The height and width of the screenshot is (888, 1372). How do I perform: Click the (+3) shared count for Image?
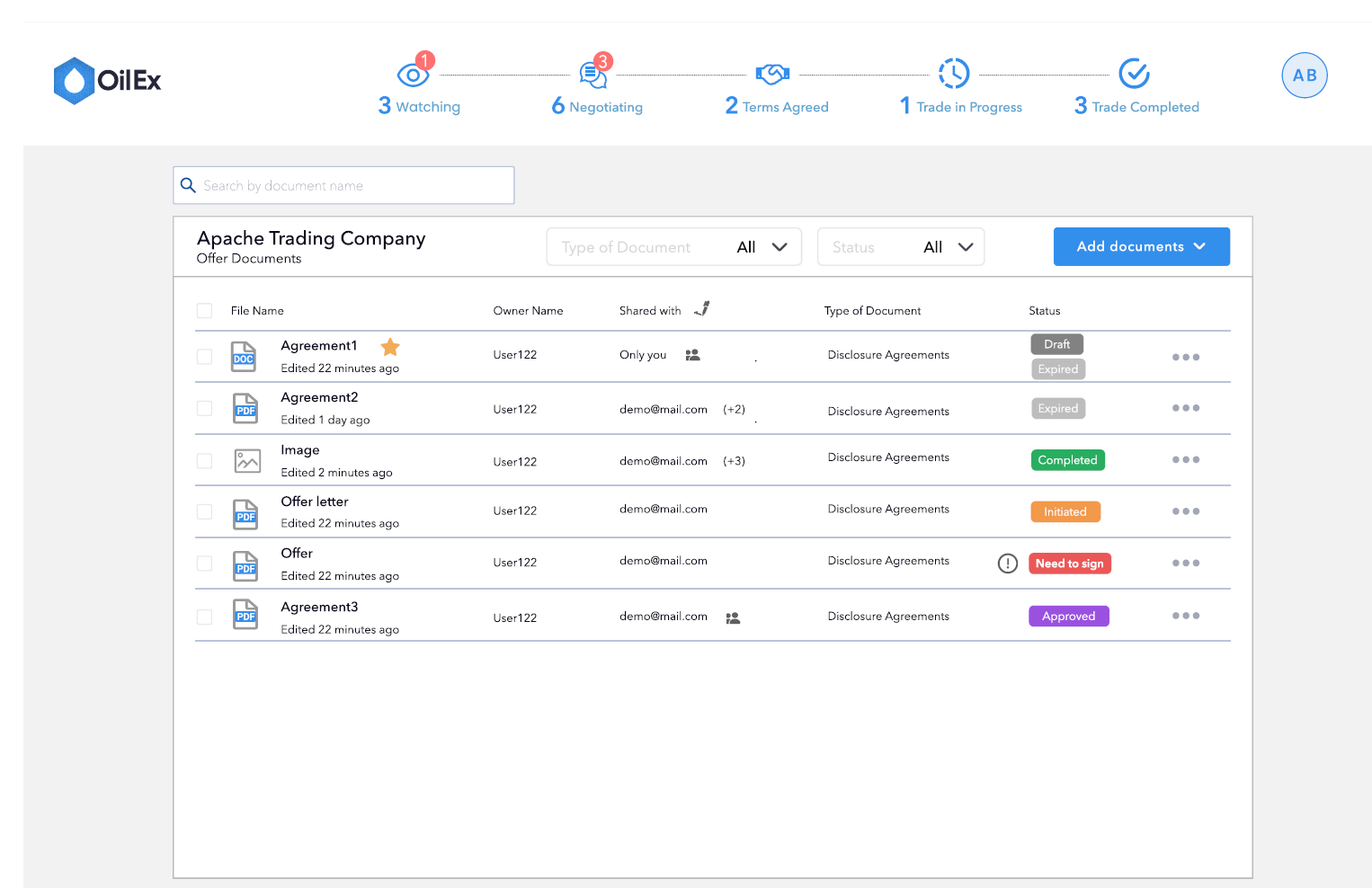[735, 461]
